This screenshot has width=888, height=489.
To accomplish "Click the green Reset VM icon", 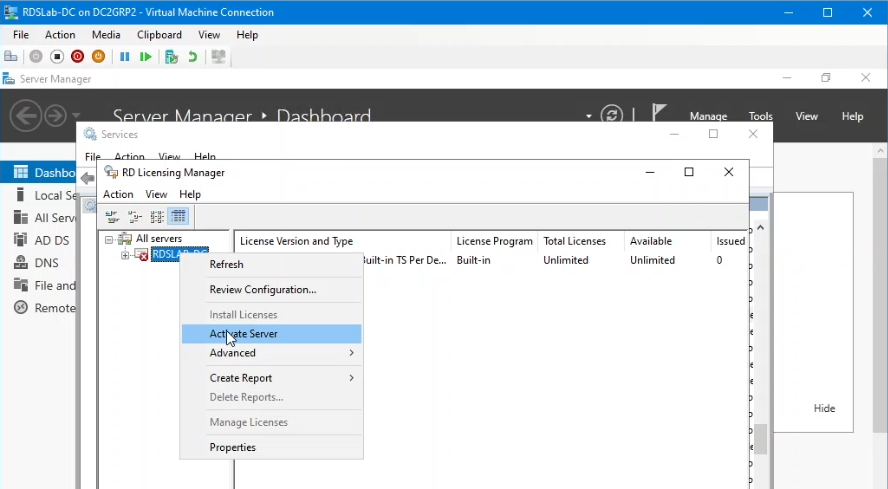I will [x=146, y=57].
